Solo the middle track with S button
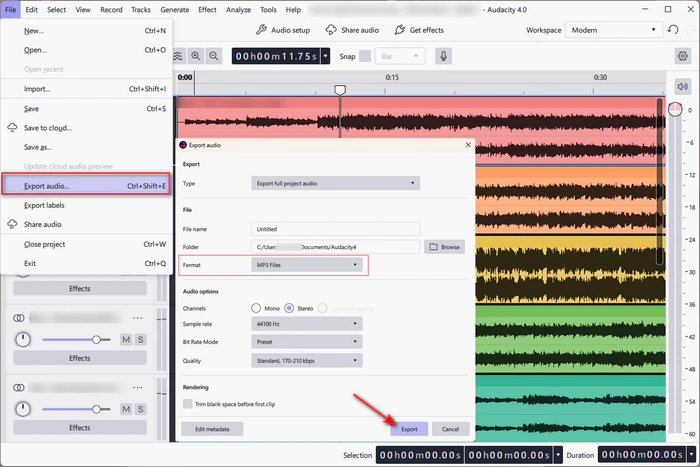The height and width of the screenshot is (467, 700). click(x=141, y=340)
